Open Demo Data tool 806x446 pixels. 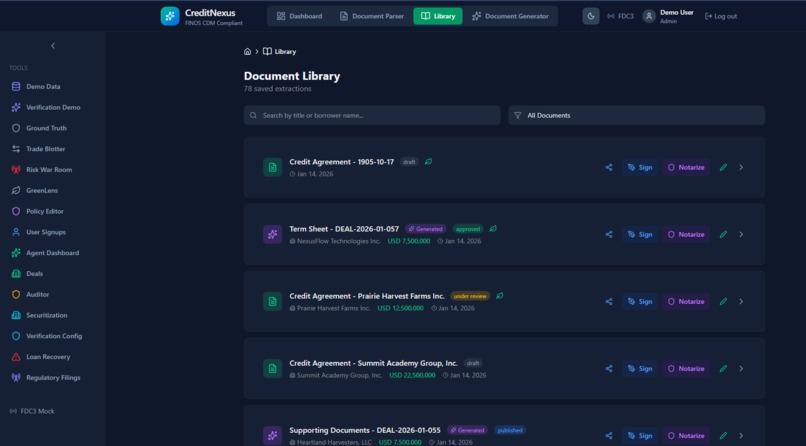click(x=43, y=87)
